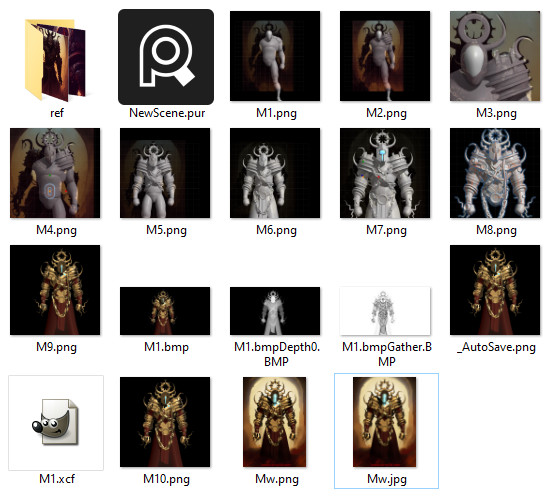
Task: Select the M1.bmpGather.BMP thumbnail
Action: click(385, 311)
